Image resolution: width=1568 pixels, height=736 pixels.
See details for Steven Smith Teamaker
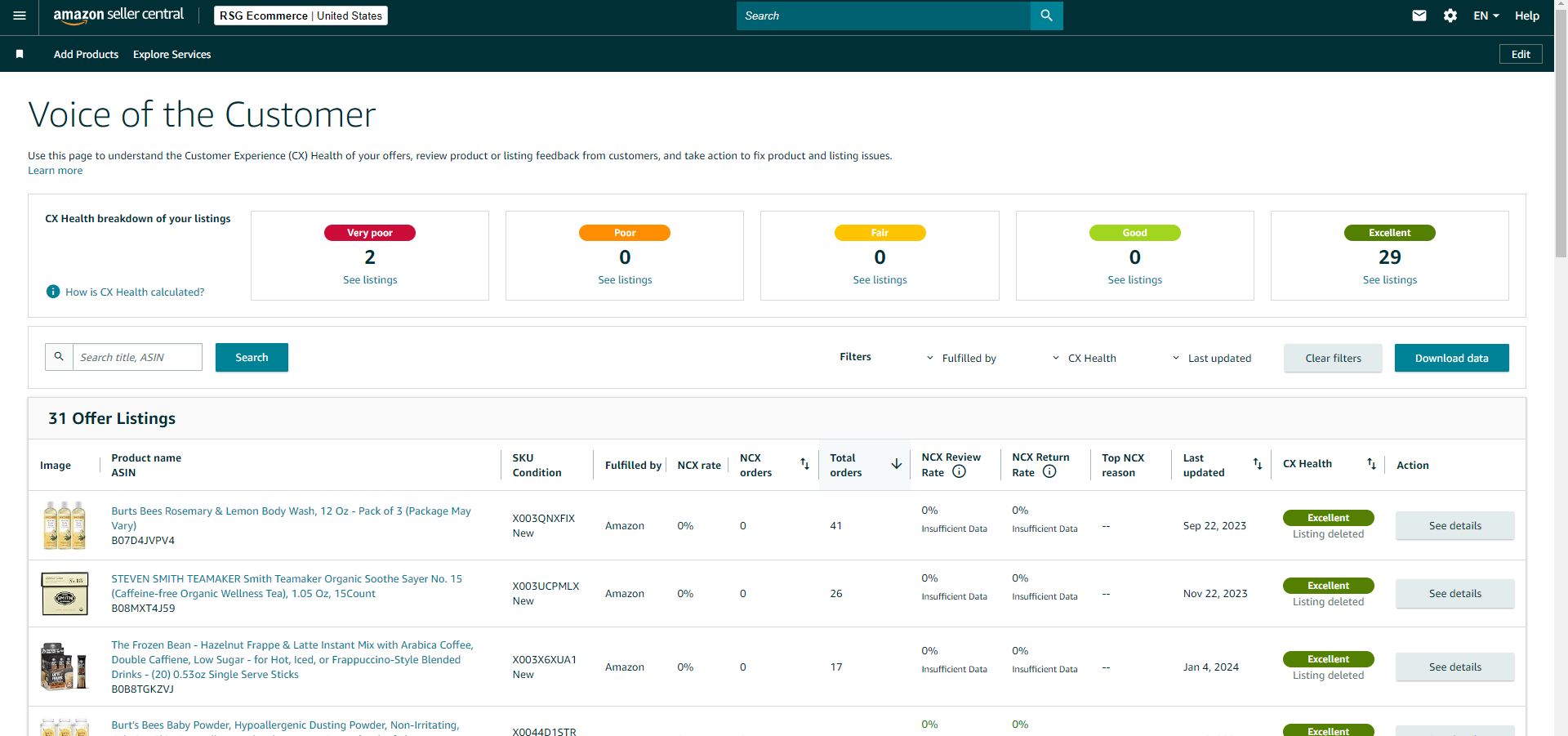click(1454, 593)
